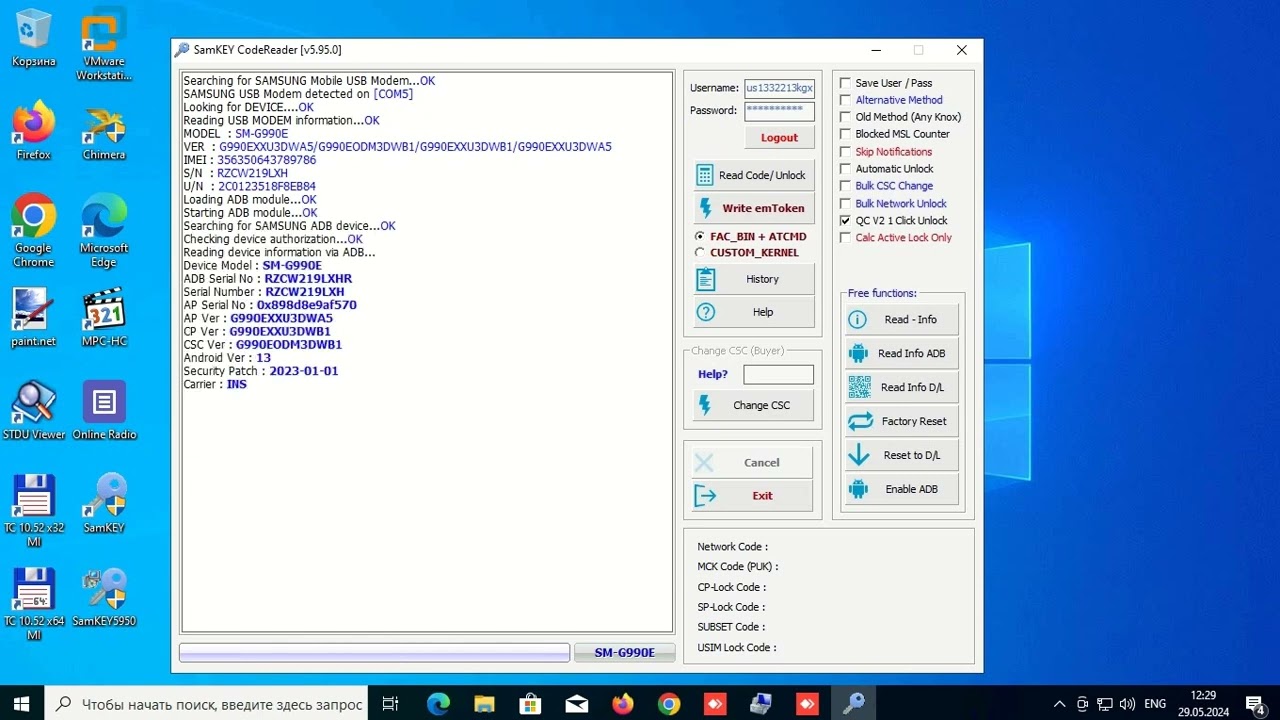The image size is (1280, 720).
Task: Click the Help question mark icon
Action: [707, 311]
